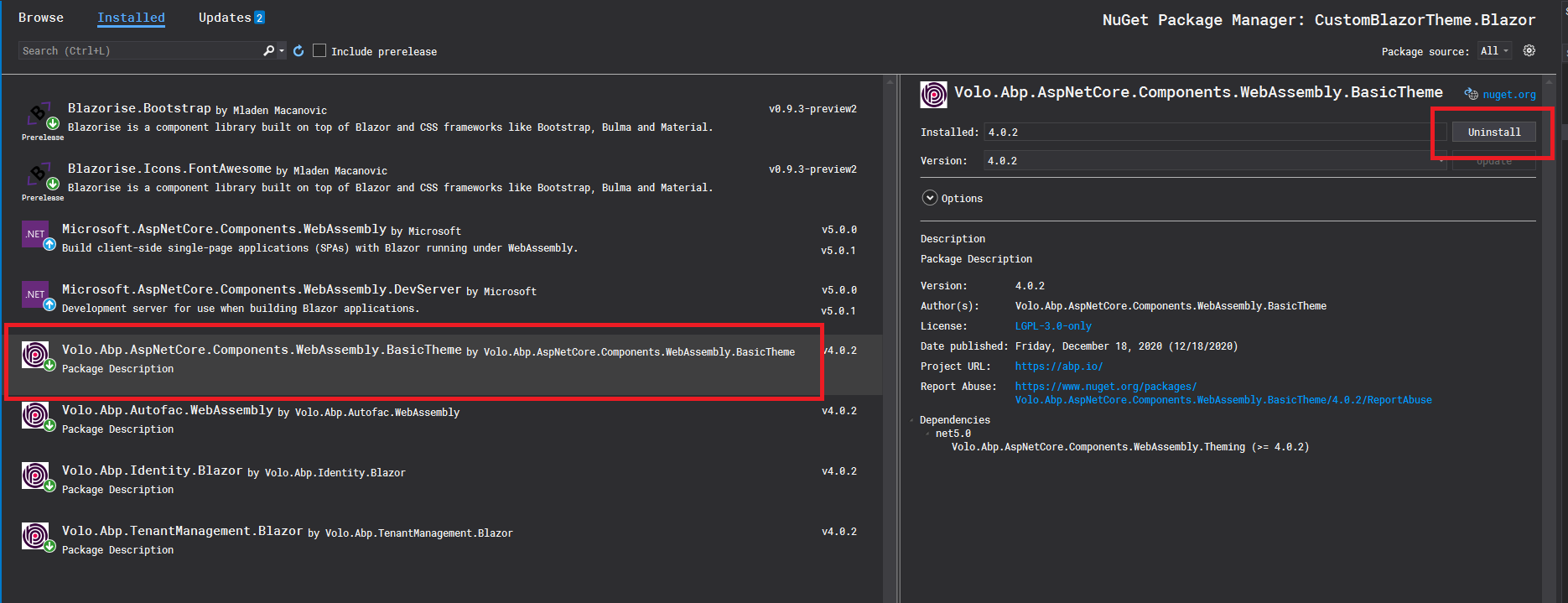Open the nuget.org link
The height and width of the screenshot is (603, 1568).
pos(1509,95)
